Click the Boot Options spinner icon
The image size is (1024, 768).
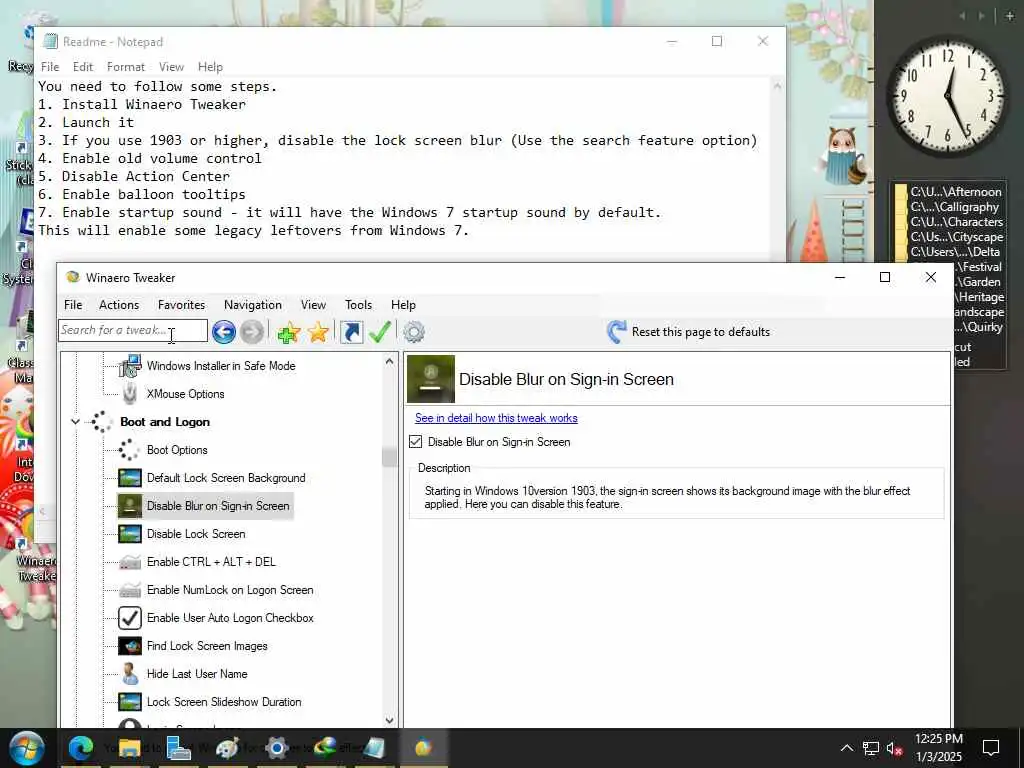(x=129, y=450)
